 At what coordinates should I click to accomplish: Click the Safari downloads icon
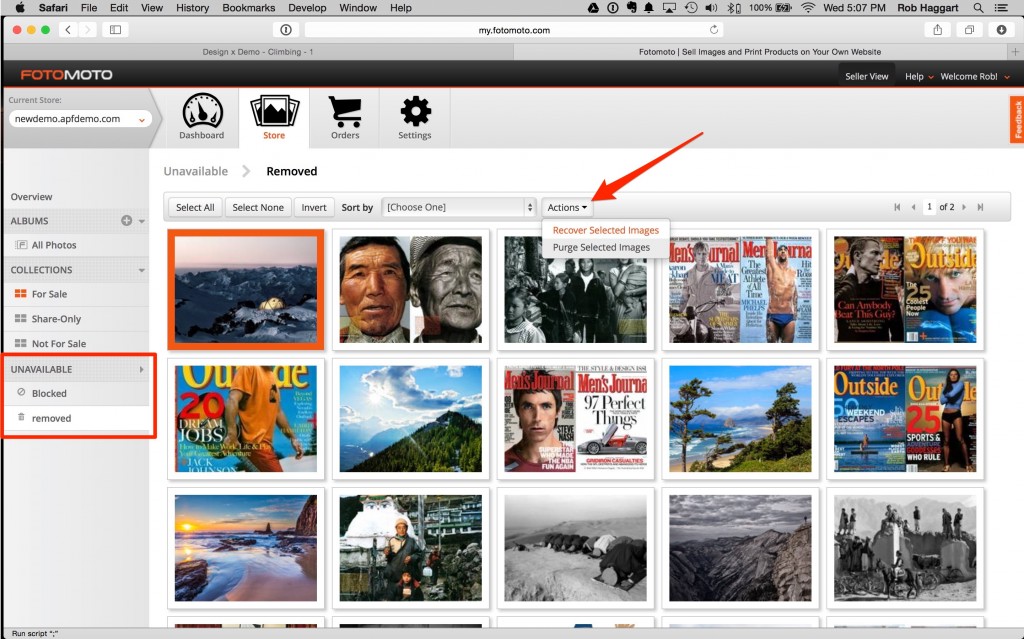1001,29
